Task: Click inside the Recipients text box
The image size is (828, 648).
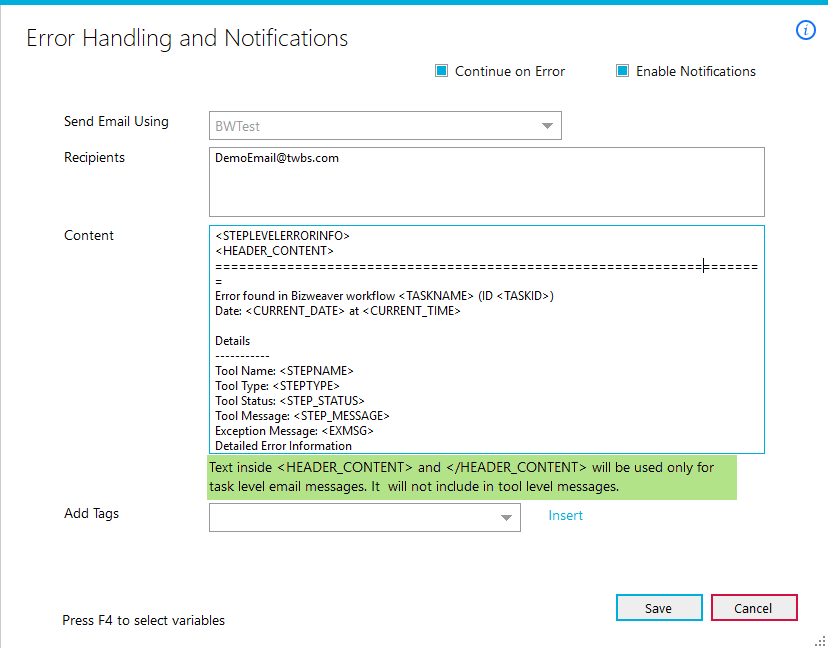Action: click(x=487, y=182)
